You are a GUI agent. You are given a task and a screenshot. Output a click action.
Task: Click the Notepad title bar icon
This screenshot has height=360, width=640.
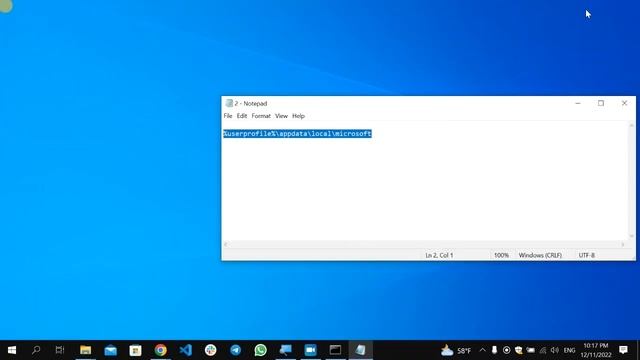coord(229,103)
